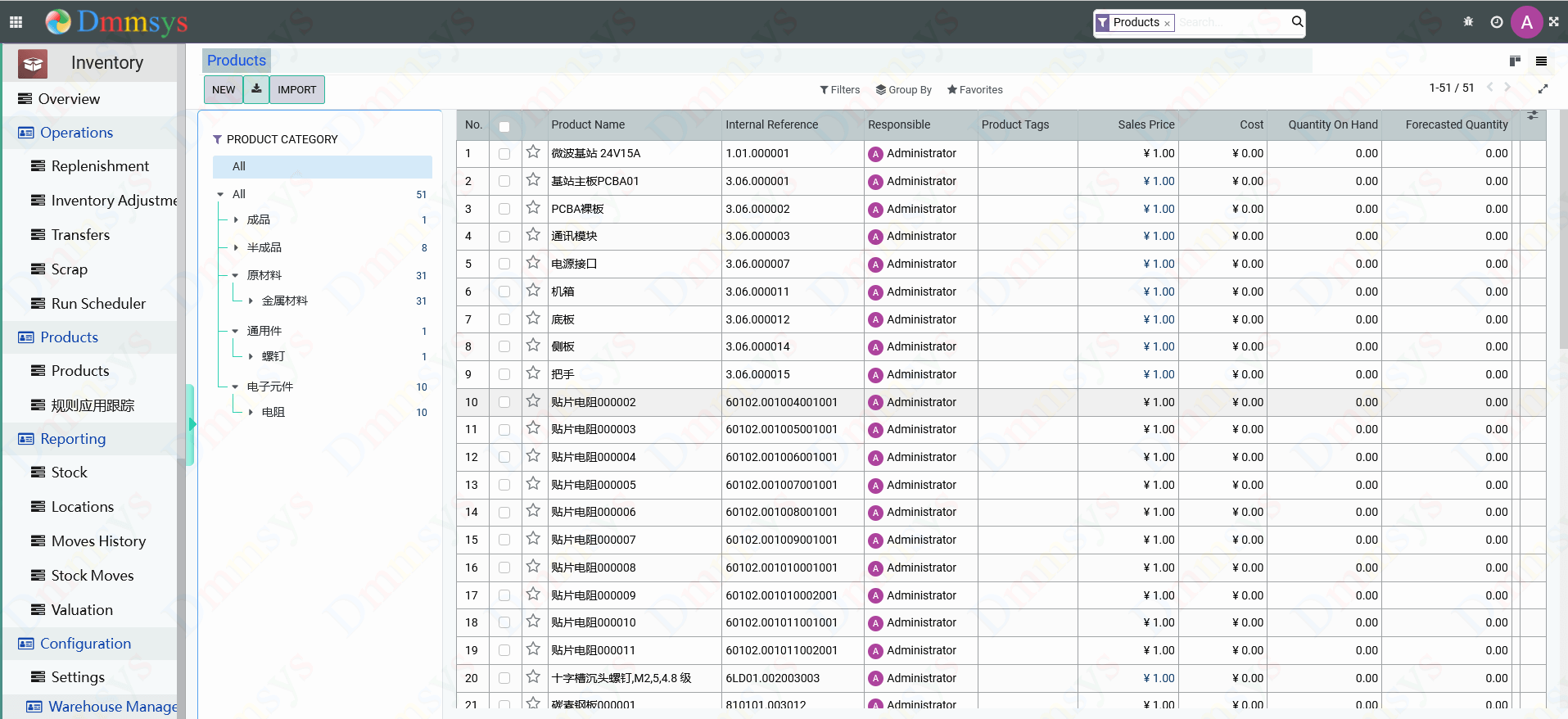This screenshot has height=719, width=1568.
Task: Select checkbox of 贴片电阻000008 row
Action: pyautogui.click(x=504, y=568)
